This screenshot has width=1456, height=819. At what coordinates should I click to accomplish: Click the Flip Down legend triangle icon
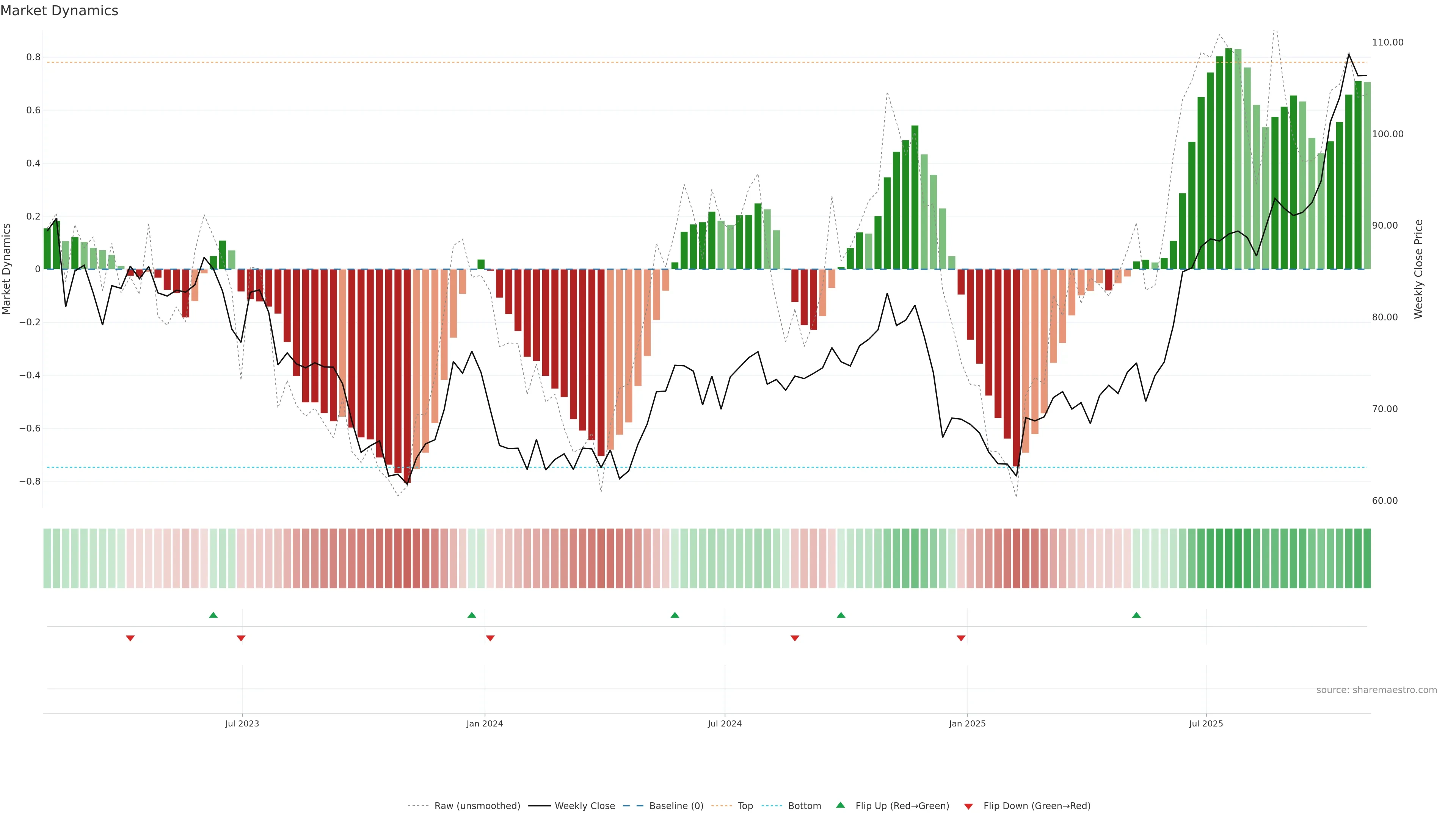pos(968,806)
